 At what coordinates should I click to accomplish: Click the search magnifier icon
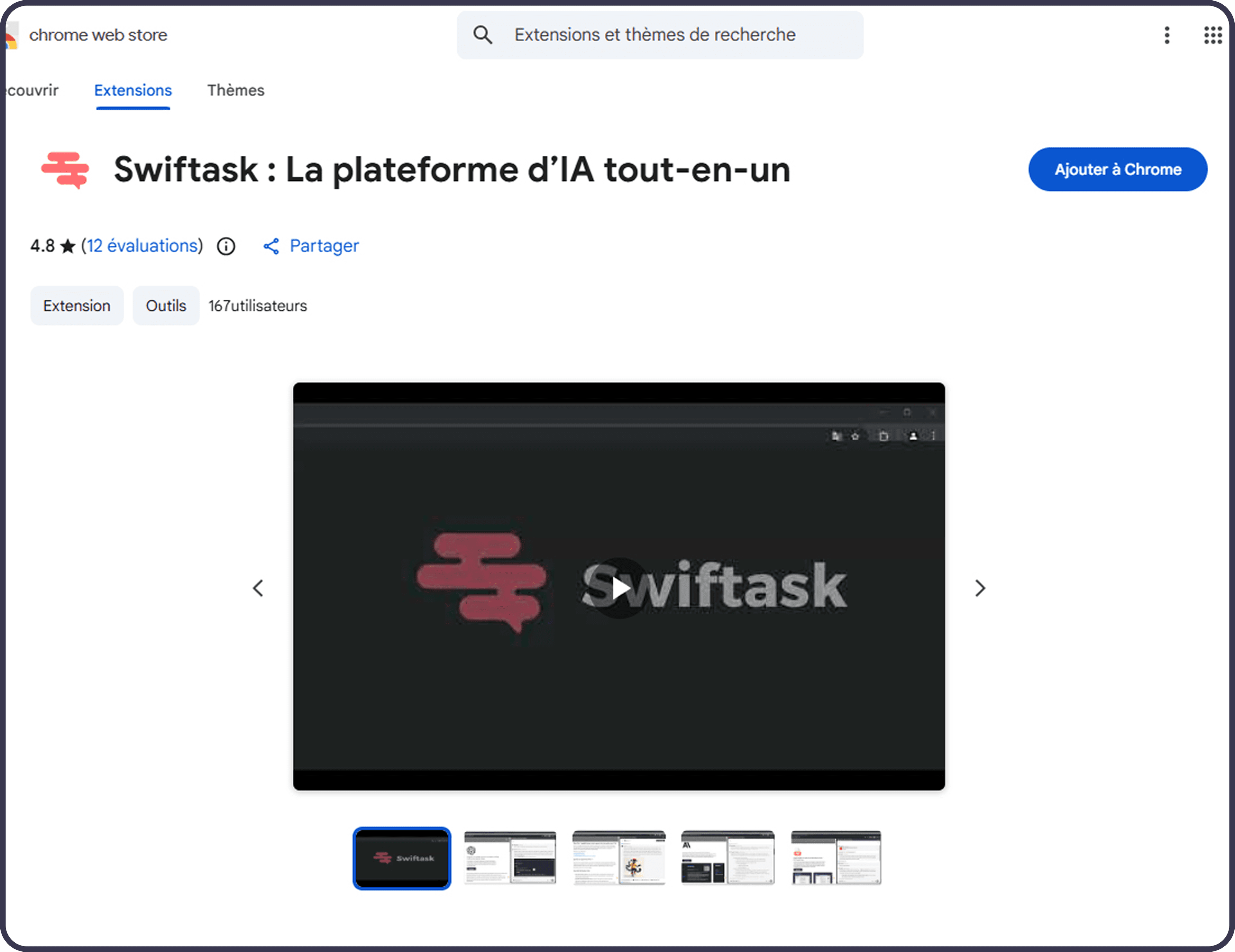click(482, 35)
